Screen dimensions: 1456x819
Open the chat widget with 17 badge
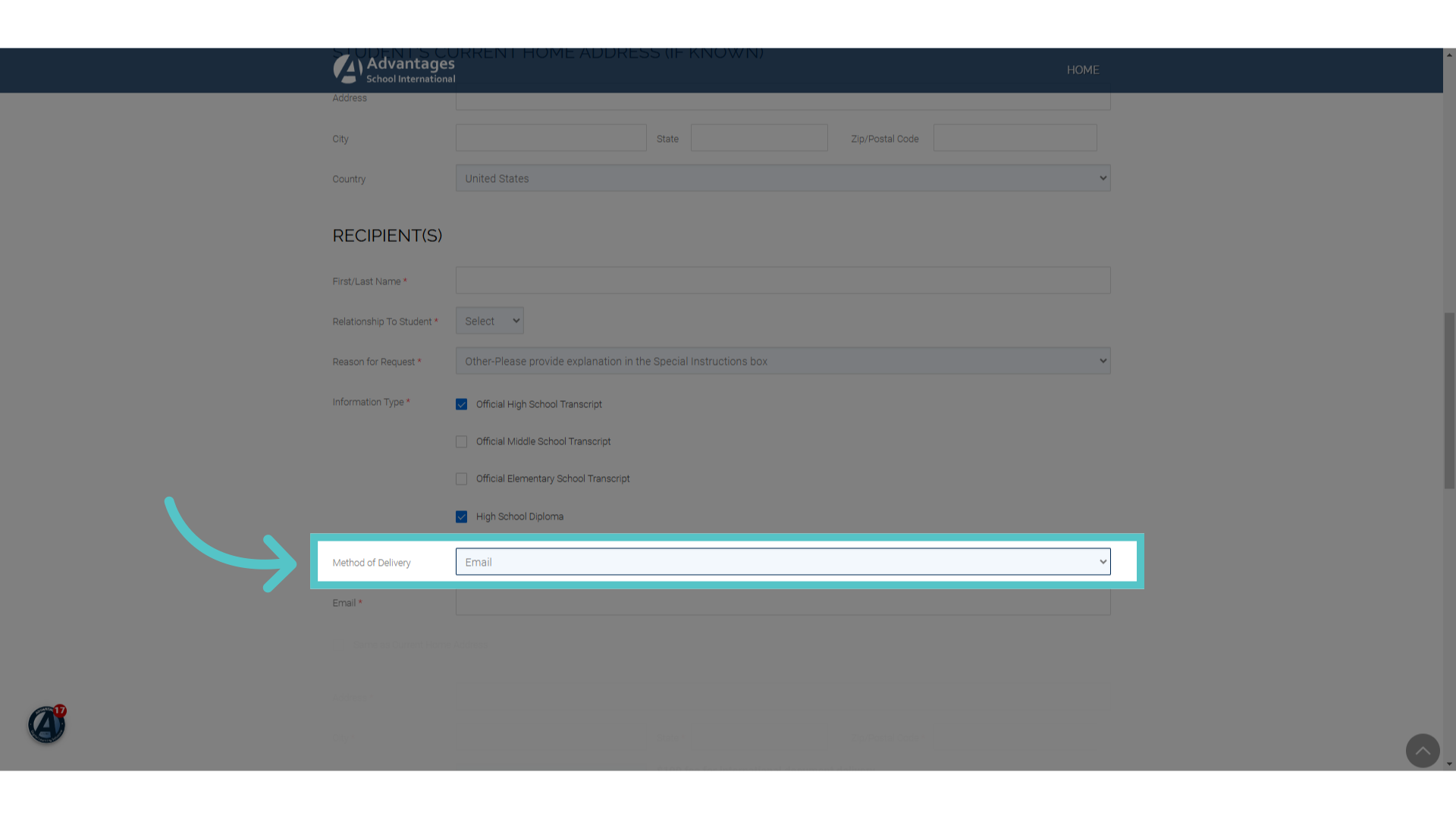[x=47, y=724]
